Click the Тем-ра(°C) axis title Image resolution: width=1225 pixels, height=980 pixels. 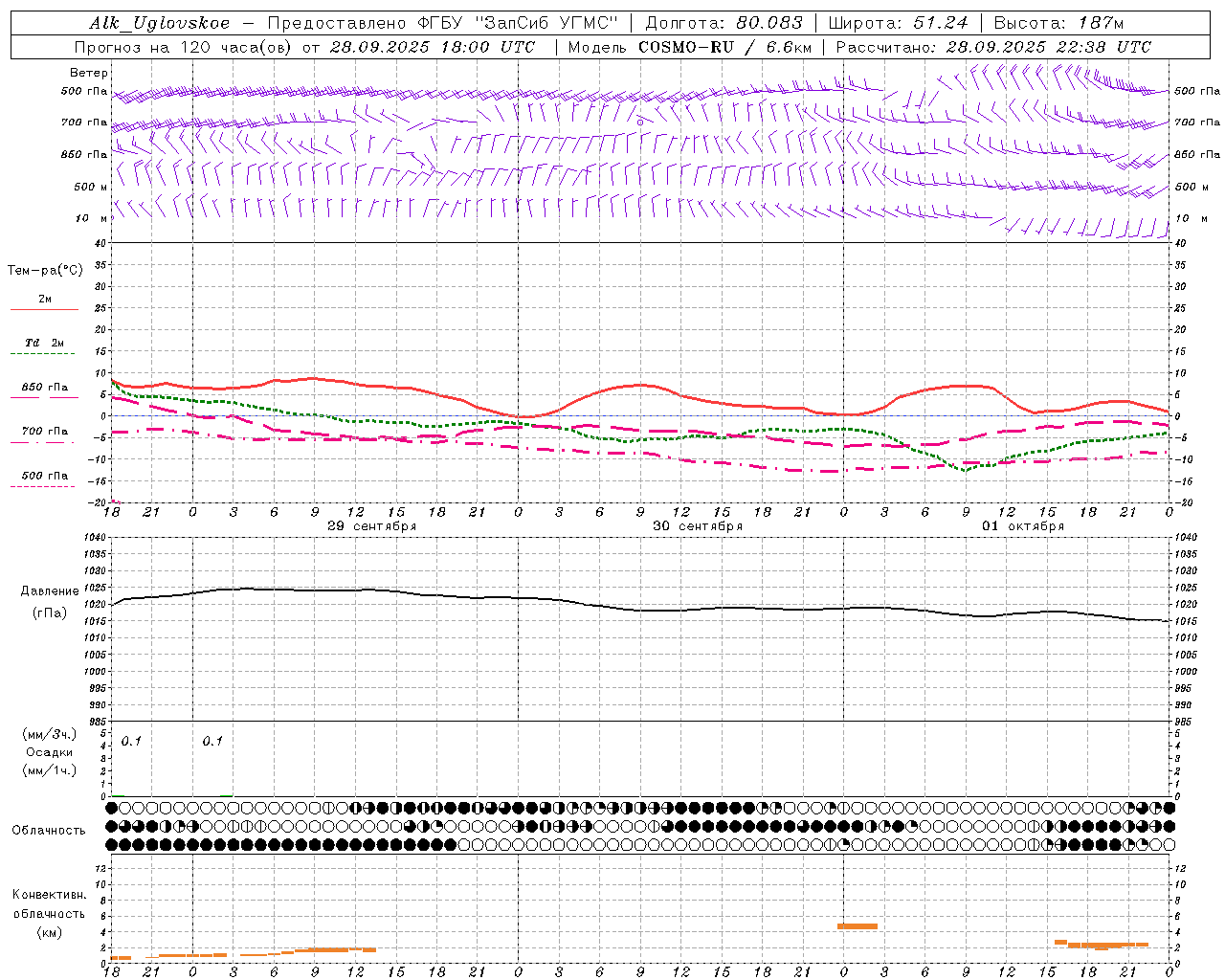click(45, 271)
